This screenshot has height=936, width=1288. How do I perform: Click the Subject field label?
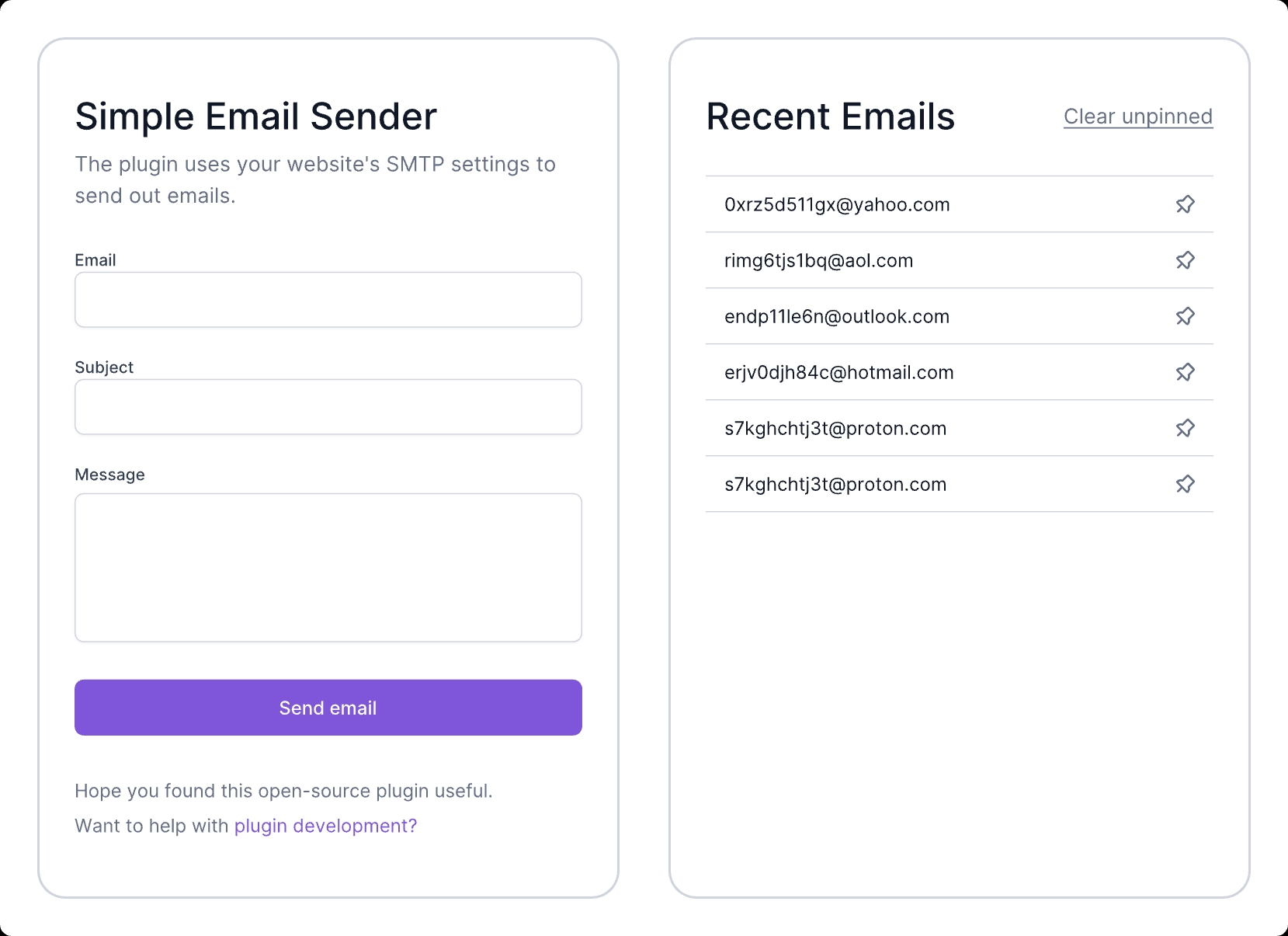[x=104, y=367]
